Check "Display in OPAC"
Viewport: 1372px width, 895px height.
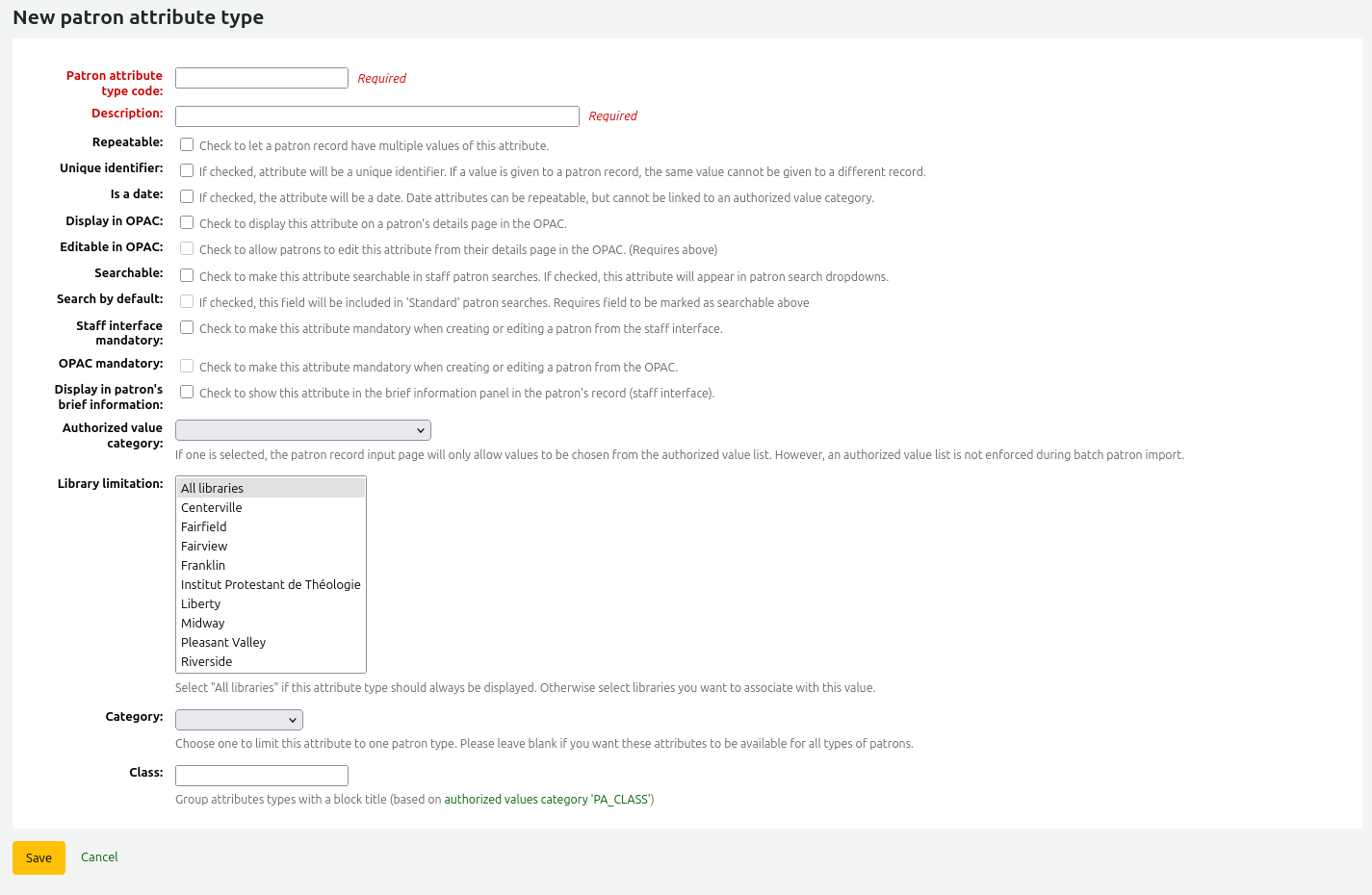[x=187, y=222]
